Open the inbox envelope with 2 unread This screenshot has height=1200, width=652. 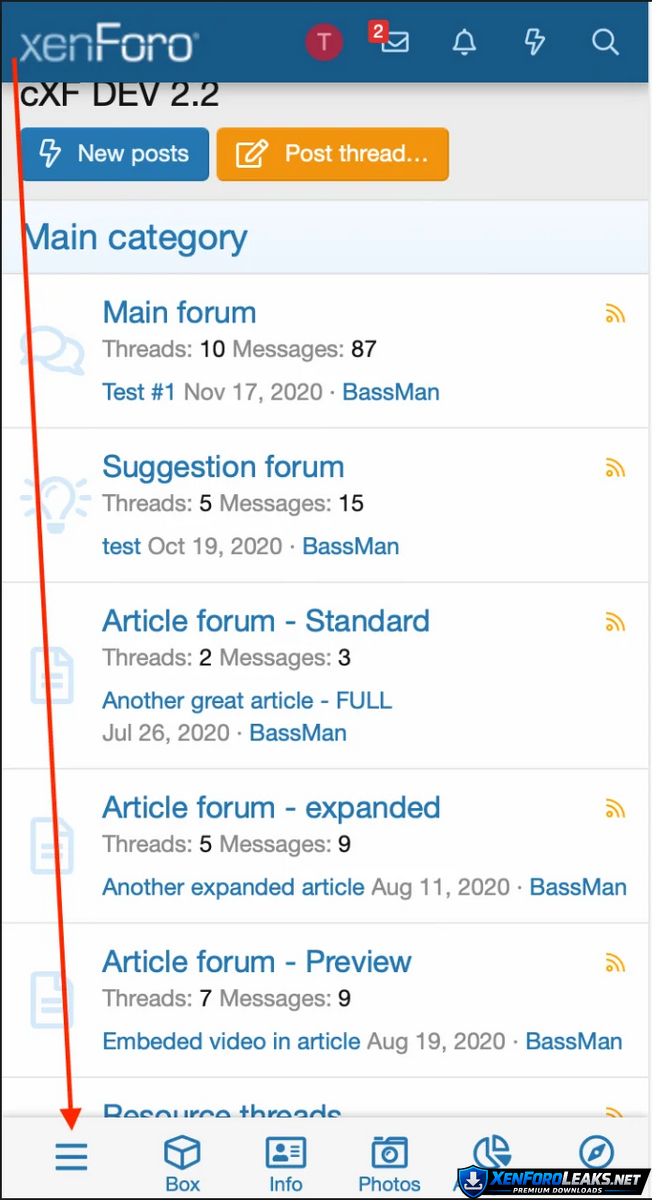[x=394, y=42]
